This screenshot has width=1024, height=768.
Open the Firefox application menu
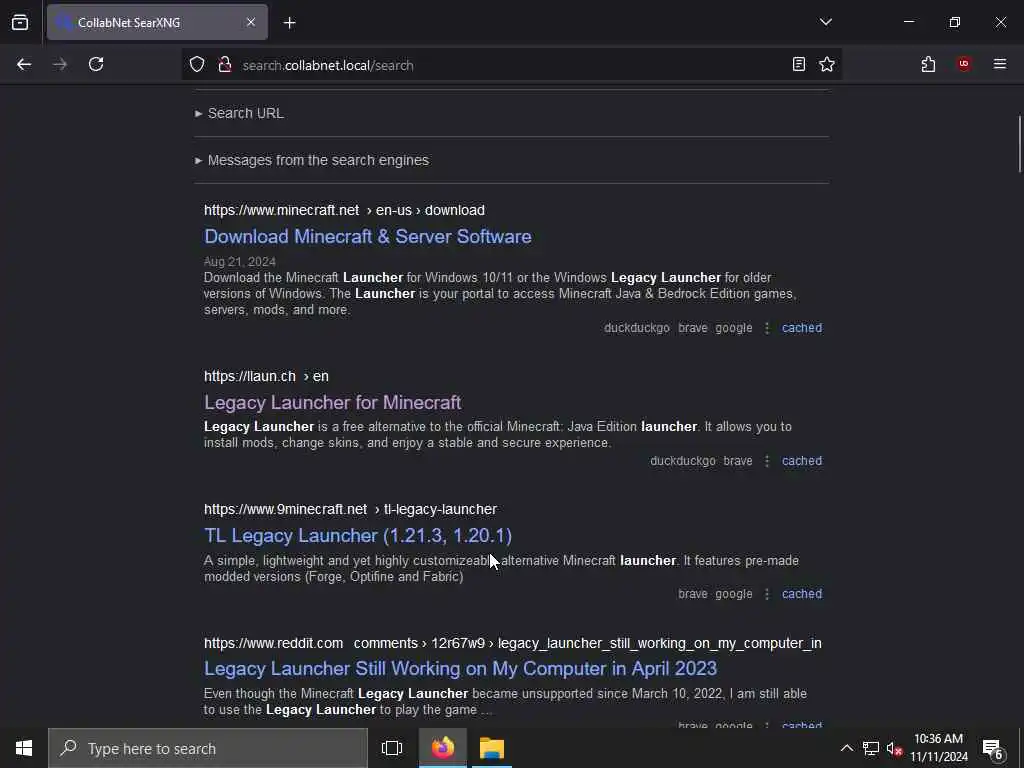(x=1000, y=64)
